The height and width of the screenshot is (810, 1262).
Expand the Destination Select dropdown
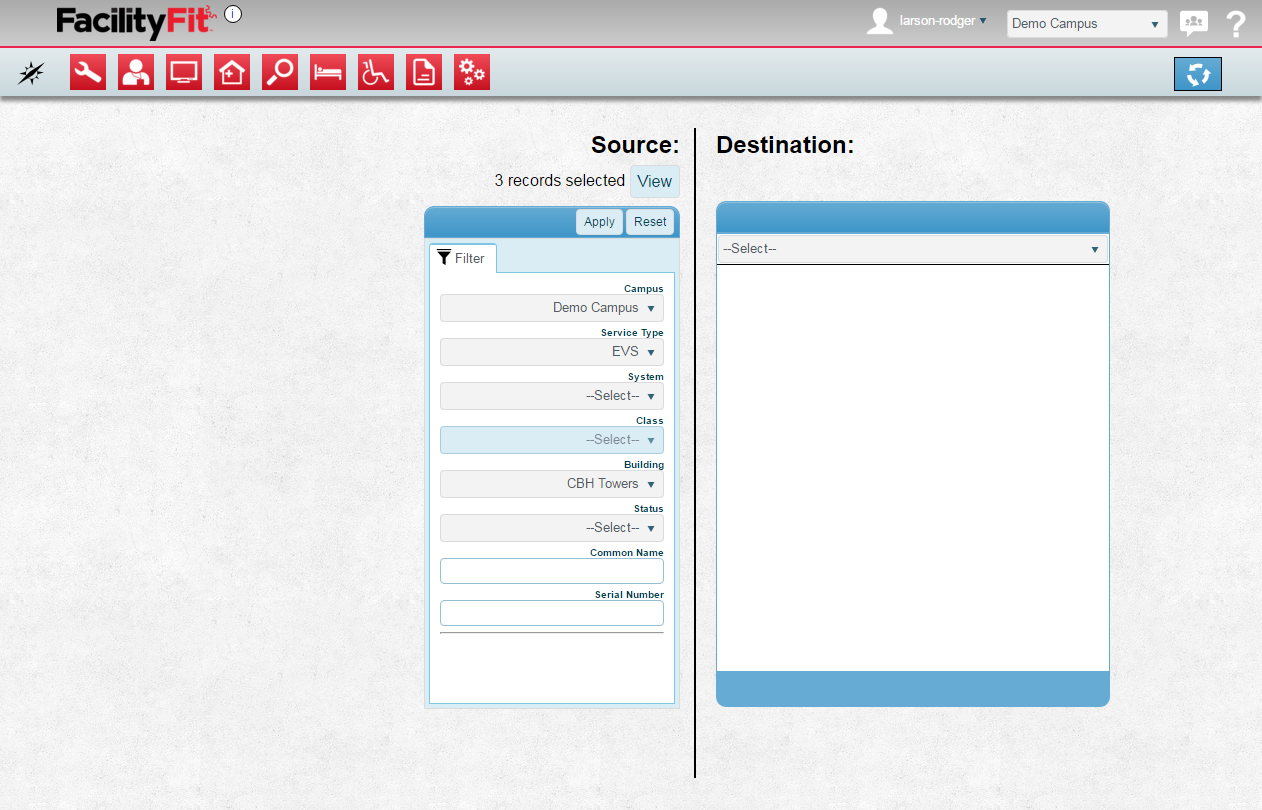(x=912, y=249)
